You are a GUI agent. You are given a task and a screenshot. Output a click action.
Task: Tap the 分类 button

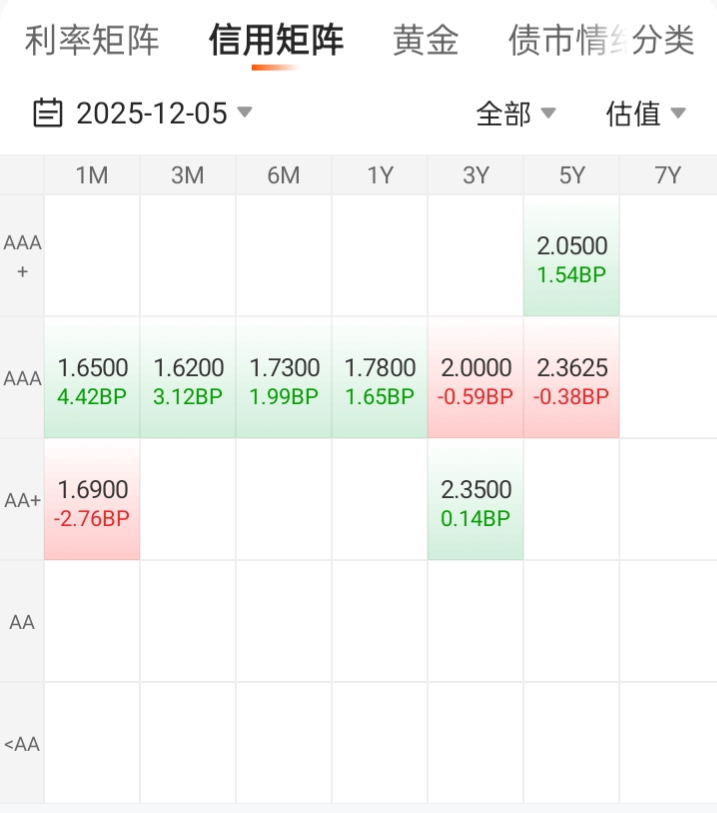pos(665,41)
